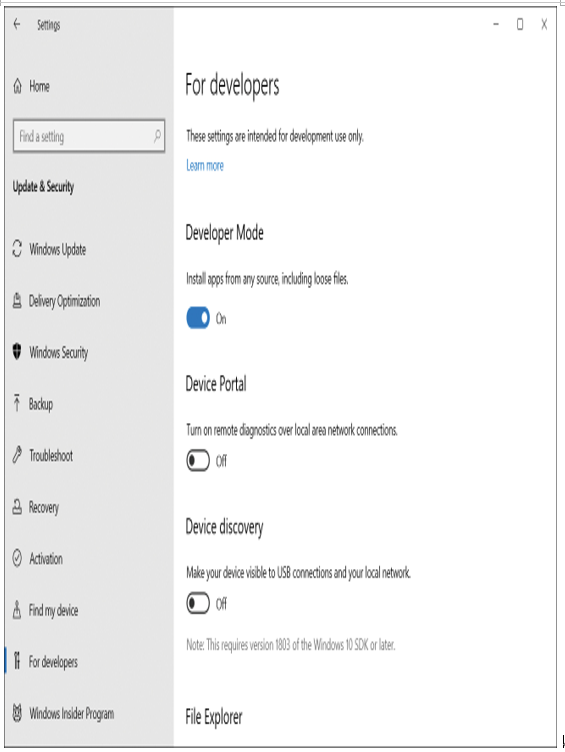The image size is (565, 752).
Task: Click the Windows Update refresh icon
Action: 17,248
